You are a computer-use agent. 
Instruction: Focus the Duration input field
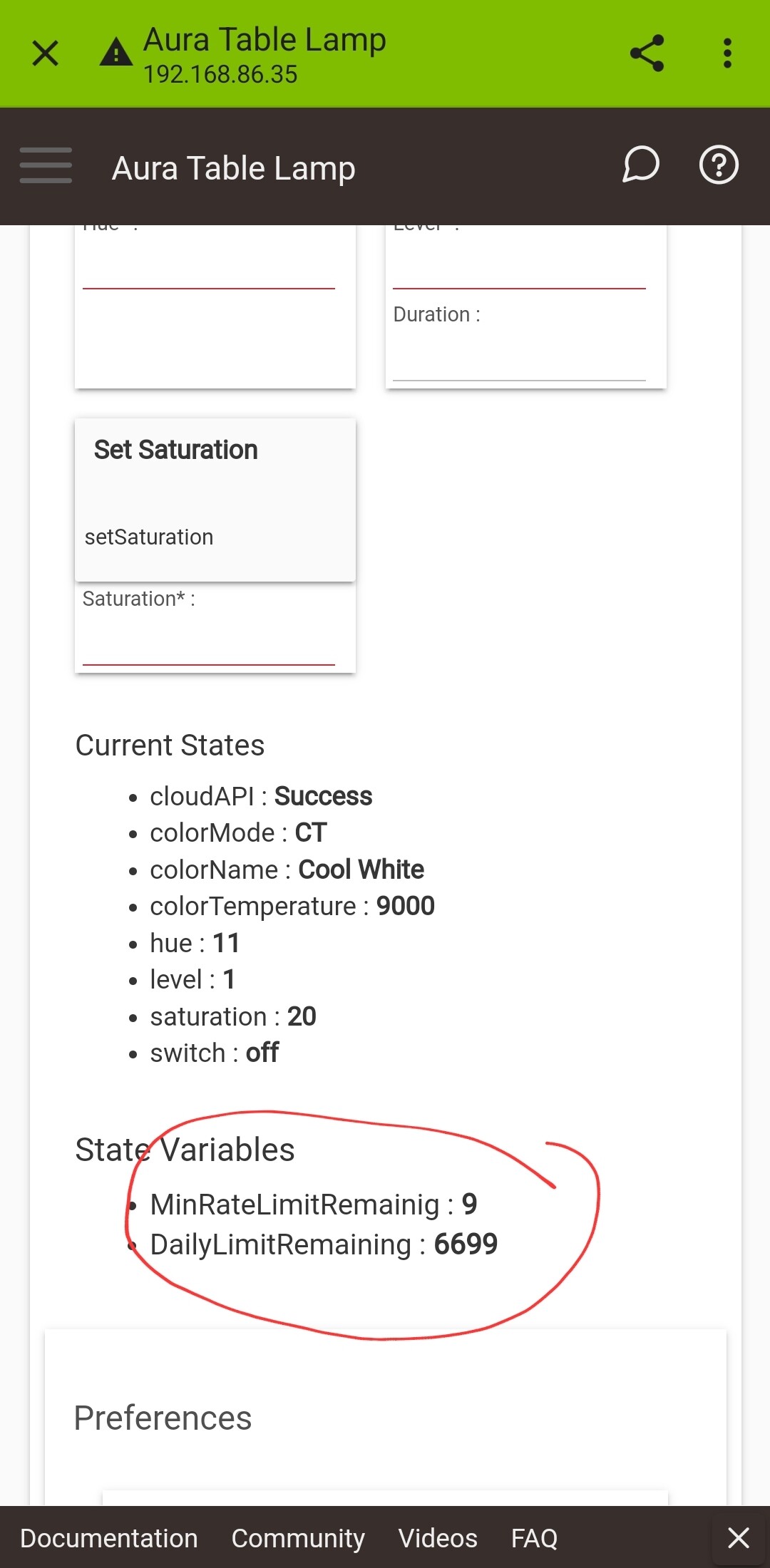(519, 359)
